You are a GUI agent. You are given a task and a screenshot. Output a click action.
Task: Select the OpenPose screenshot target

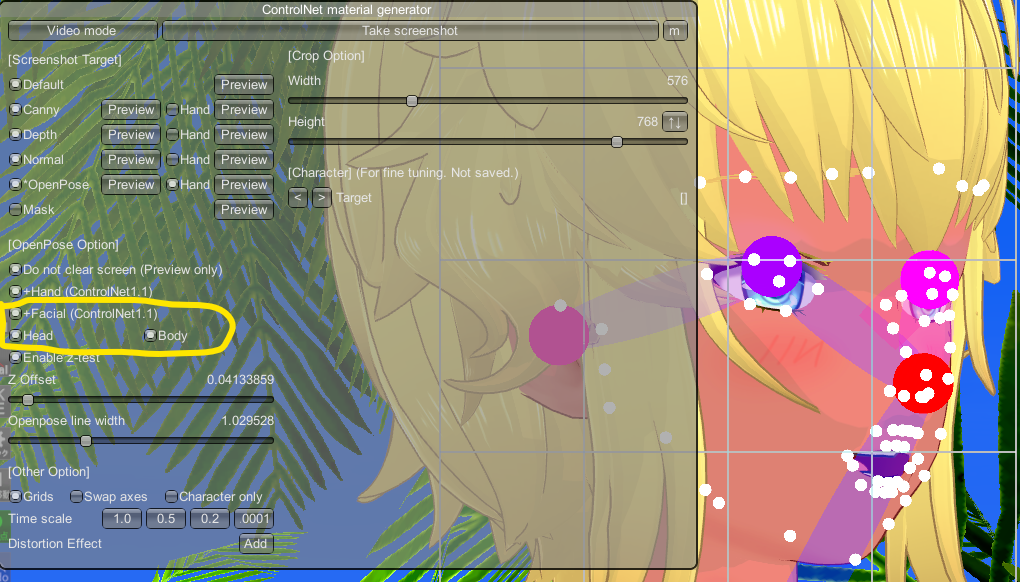tap(15, 185)
